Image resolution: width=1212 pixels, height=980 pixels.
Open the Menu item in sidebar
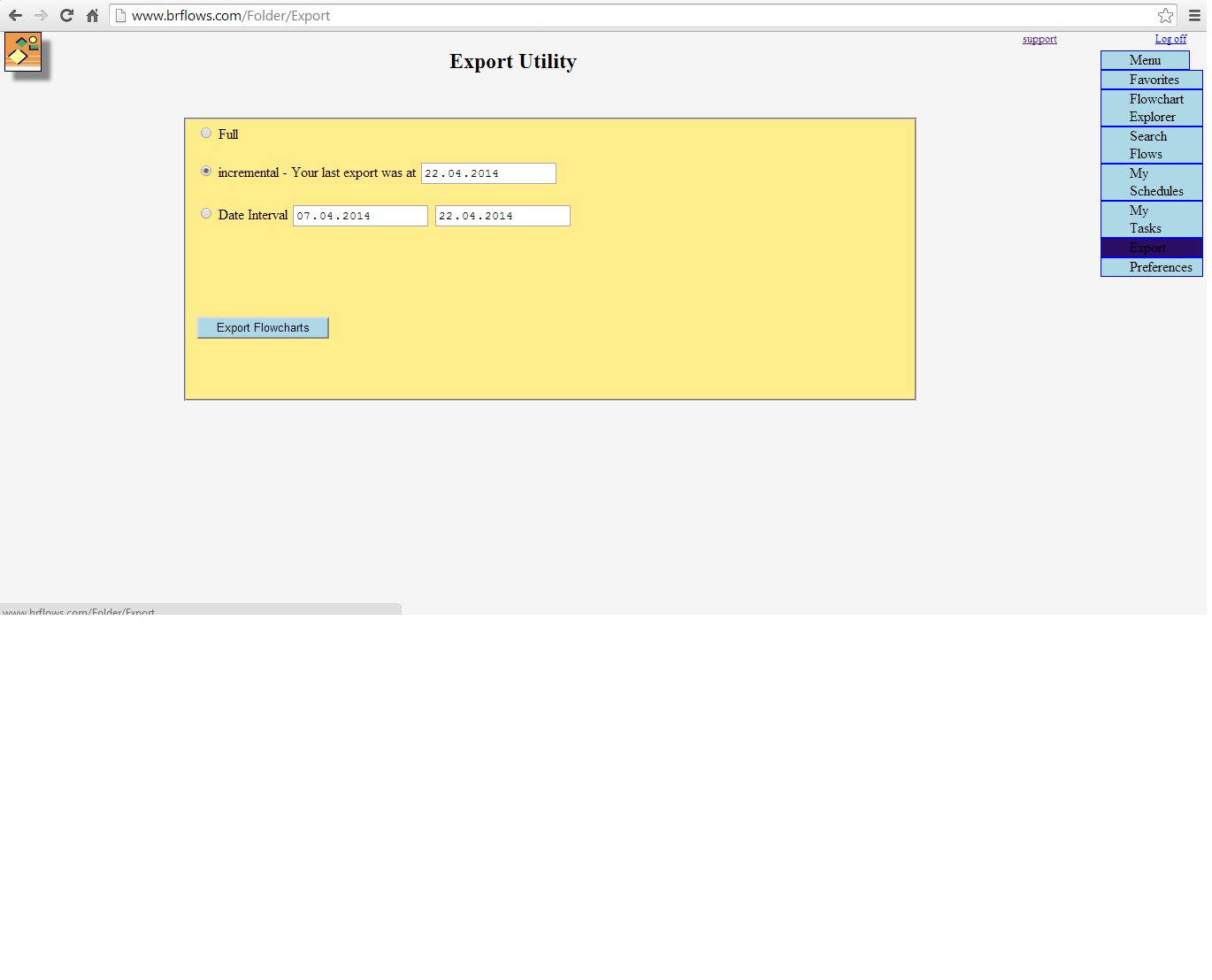point(1145,60)
